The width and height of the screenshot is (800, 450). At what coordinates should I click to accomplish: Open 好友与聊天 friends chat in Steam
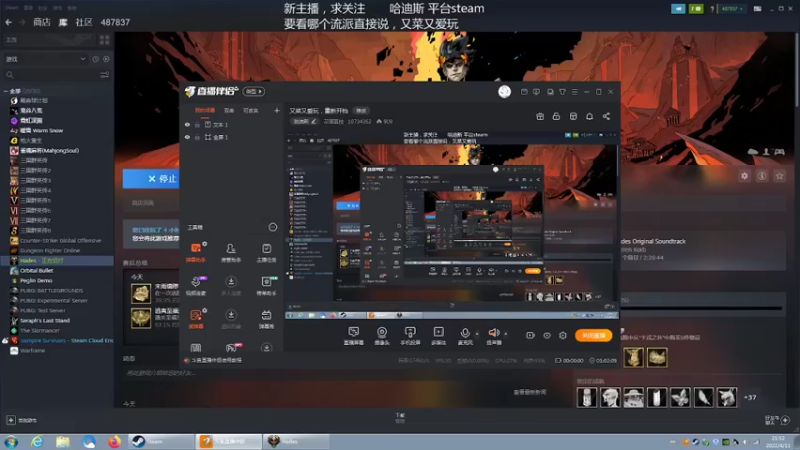coord(777,420)
